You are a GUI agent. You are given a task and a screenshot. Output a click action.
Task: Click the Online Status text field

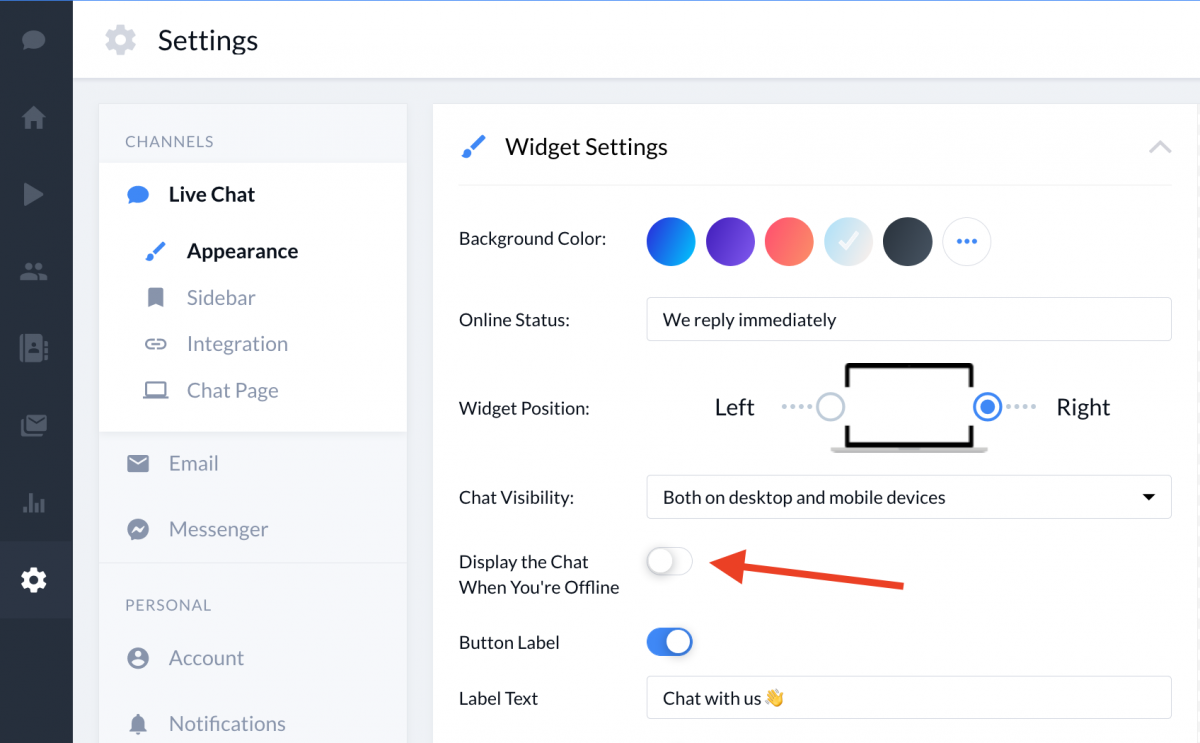click(x=909, y=319)
